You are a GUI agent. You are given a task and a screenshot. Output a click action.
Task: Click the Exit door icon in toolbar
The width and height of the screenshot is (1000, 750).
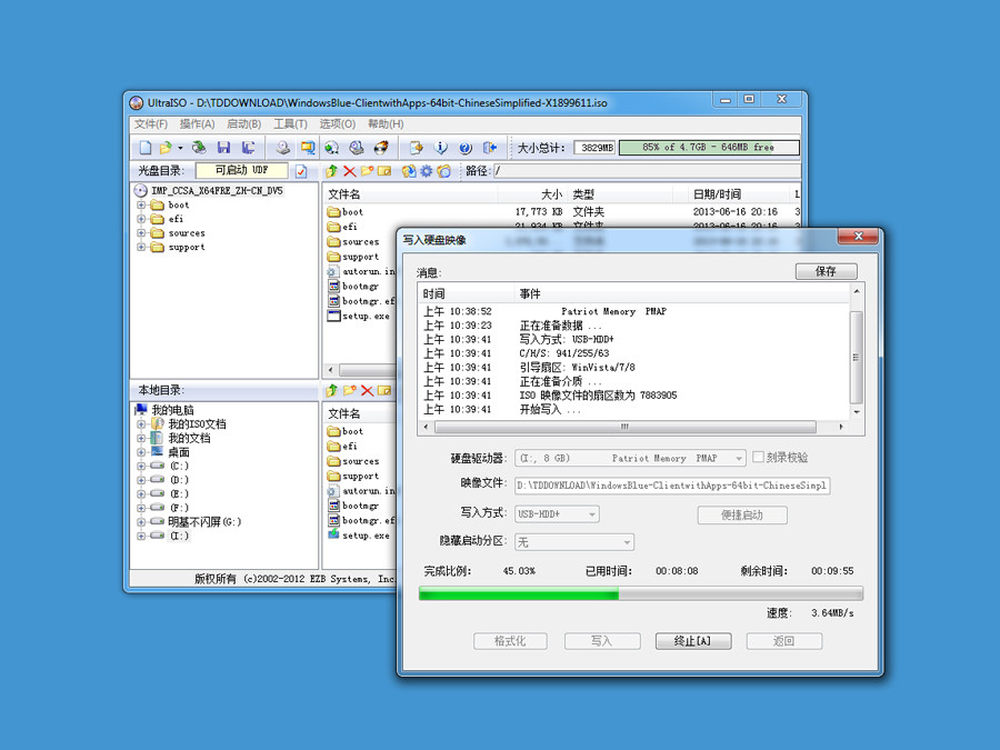[490, 148]
